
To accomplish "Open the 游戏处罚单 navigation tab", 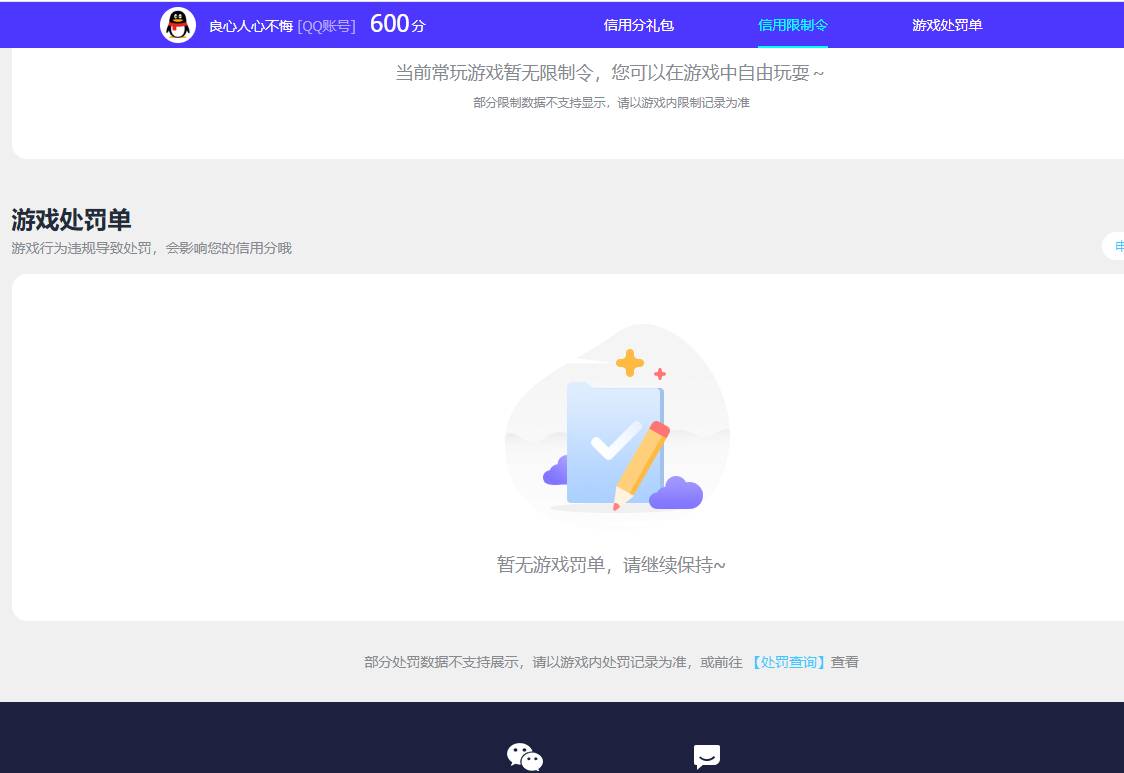I will (x=947, y=24).
